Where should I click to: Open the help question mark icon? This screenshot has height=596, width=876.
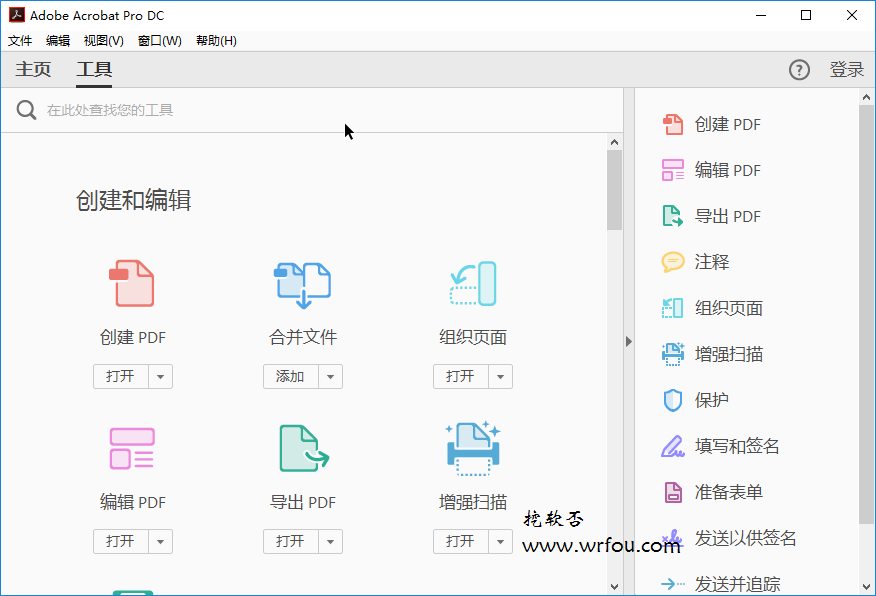799,69
